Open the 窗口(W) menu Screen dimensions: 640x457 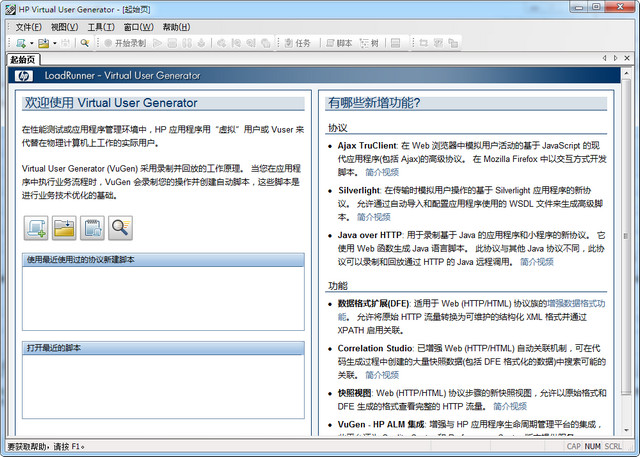pyautogui.click(x=138, y=27)
